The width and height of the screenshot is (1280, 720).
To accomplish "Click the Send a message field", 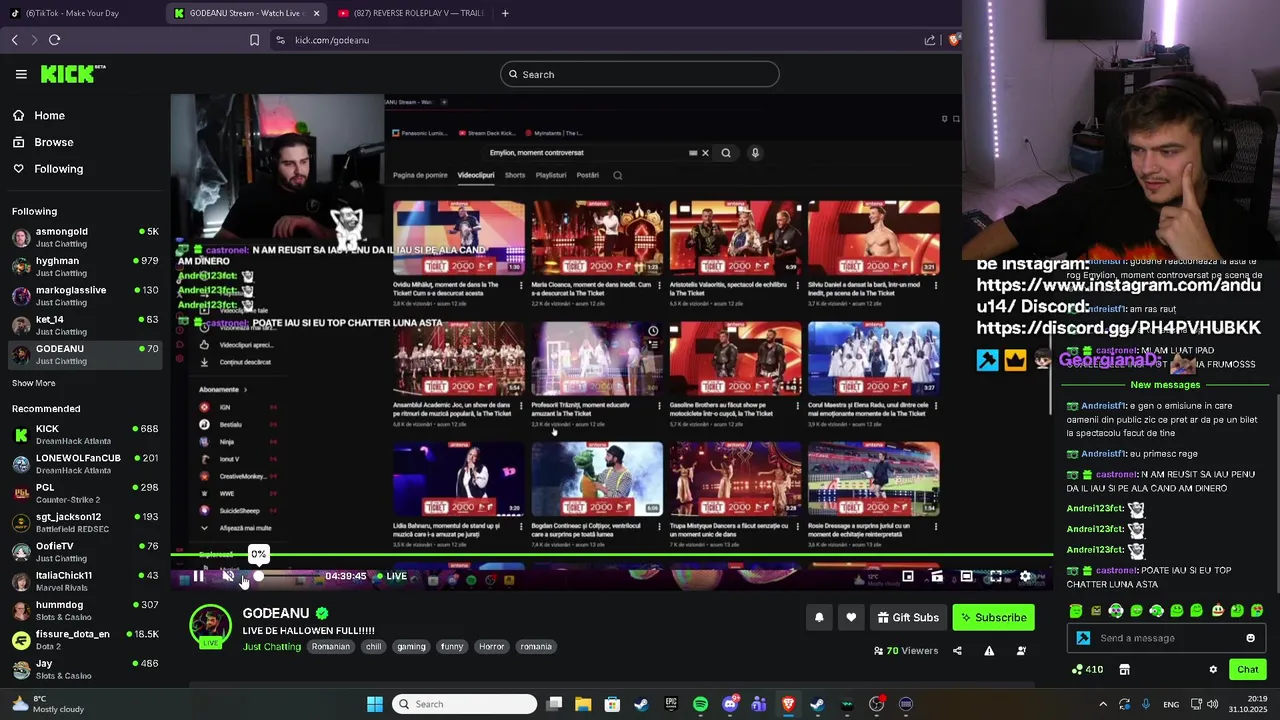I will coord(1167,638).
